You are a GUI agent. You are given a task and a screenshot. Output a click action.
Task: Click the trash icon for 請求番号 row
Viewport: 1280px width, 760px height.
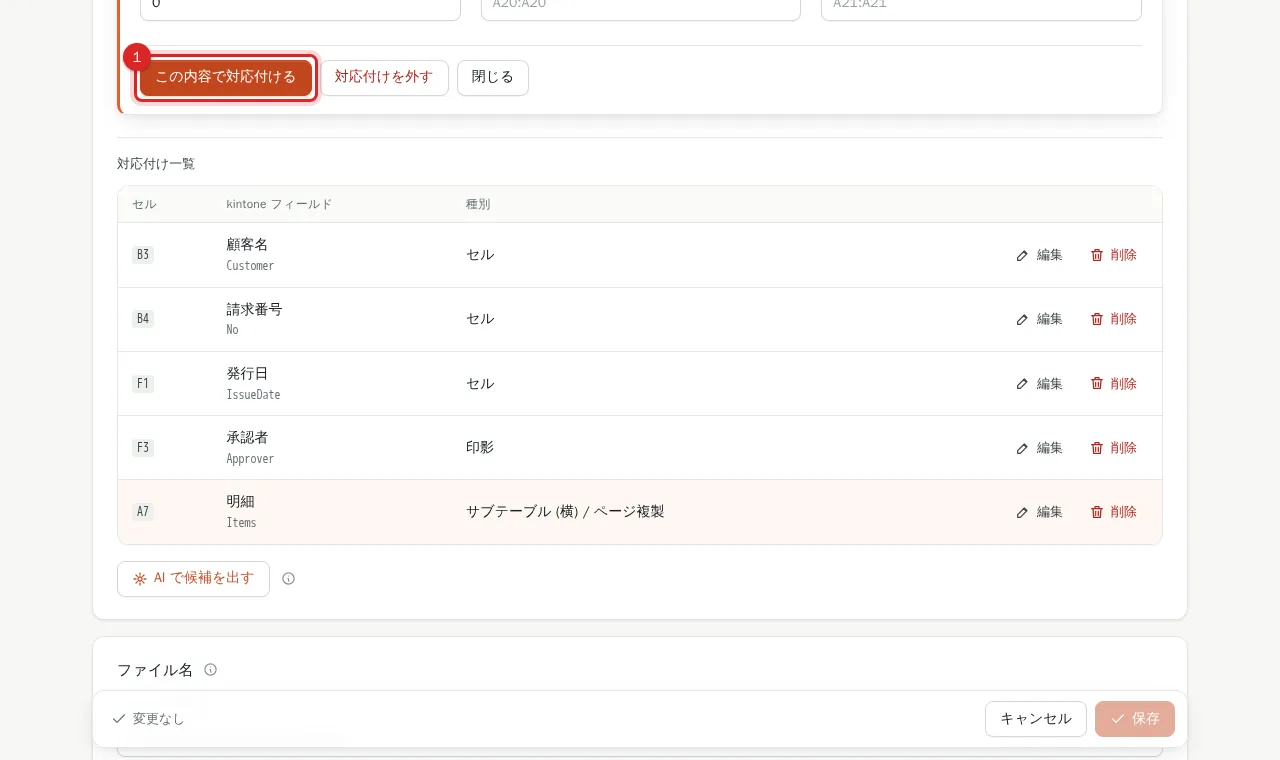click(x=1097, y=319)
